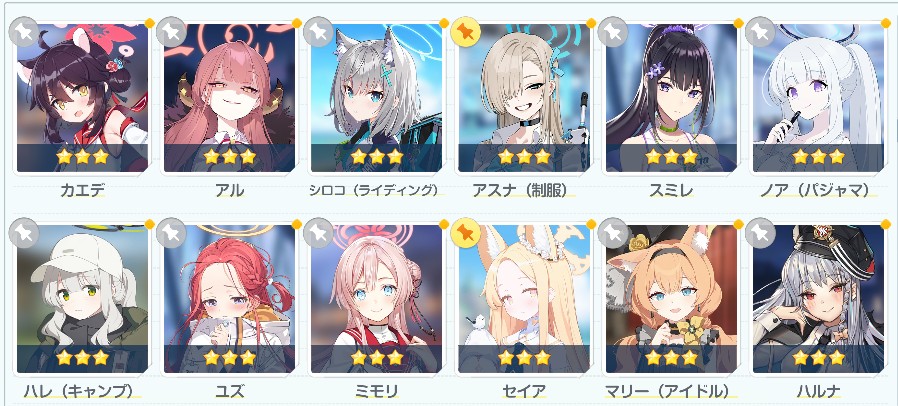Click pin icon on ハレ(キャンプ) card
This screenshot has width=898, height=406.
[24, 233]
